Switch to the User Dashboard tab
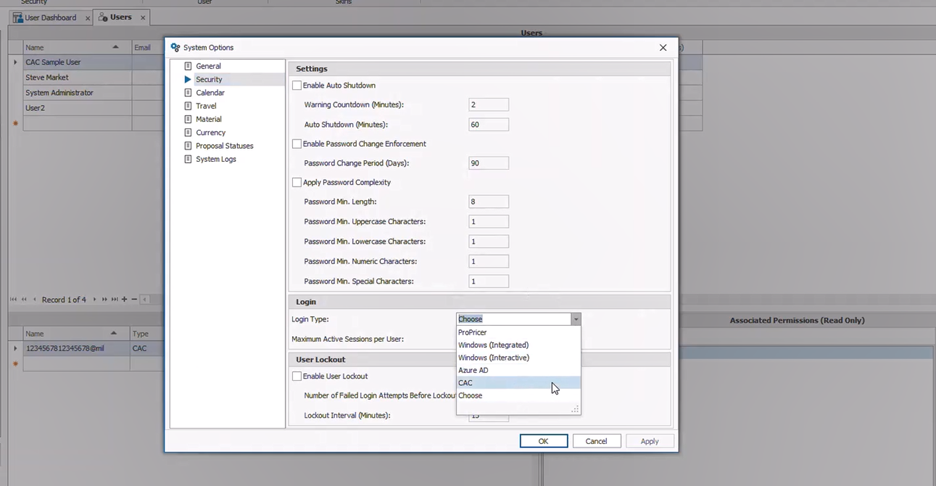Image resolution: width=936 pixels, height=486 pixels. pos(50,18)
